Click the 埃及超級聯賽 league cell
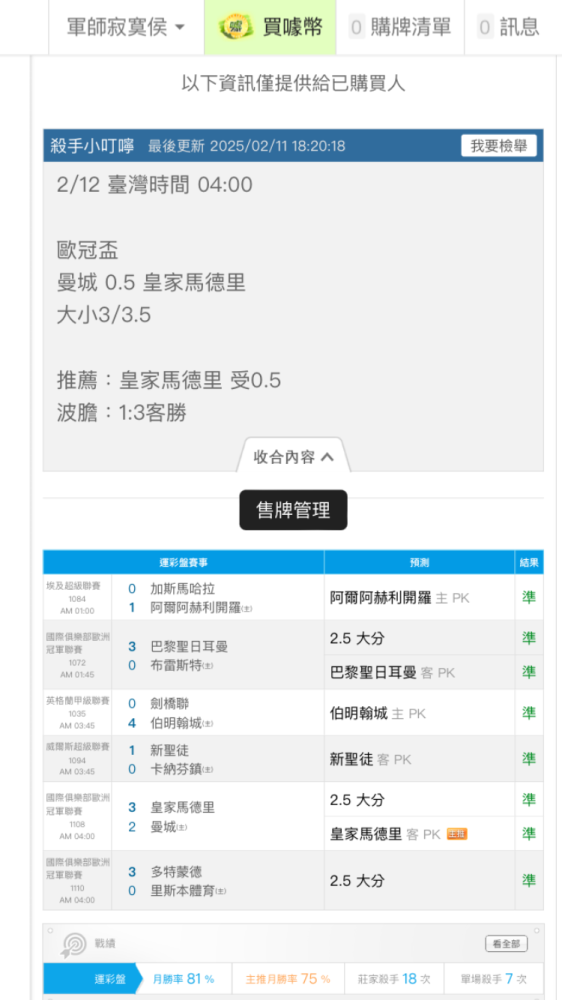This screenshot has width=562, height=1000. (x=77, y=598)
